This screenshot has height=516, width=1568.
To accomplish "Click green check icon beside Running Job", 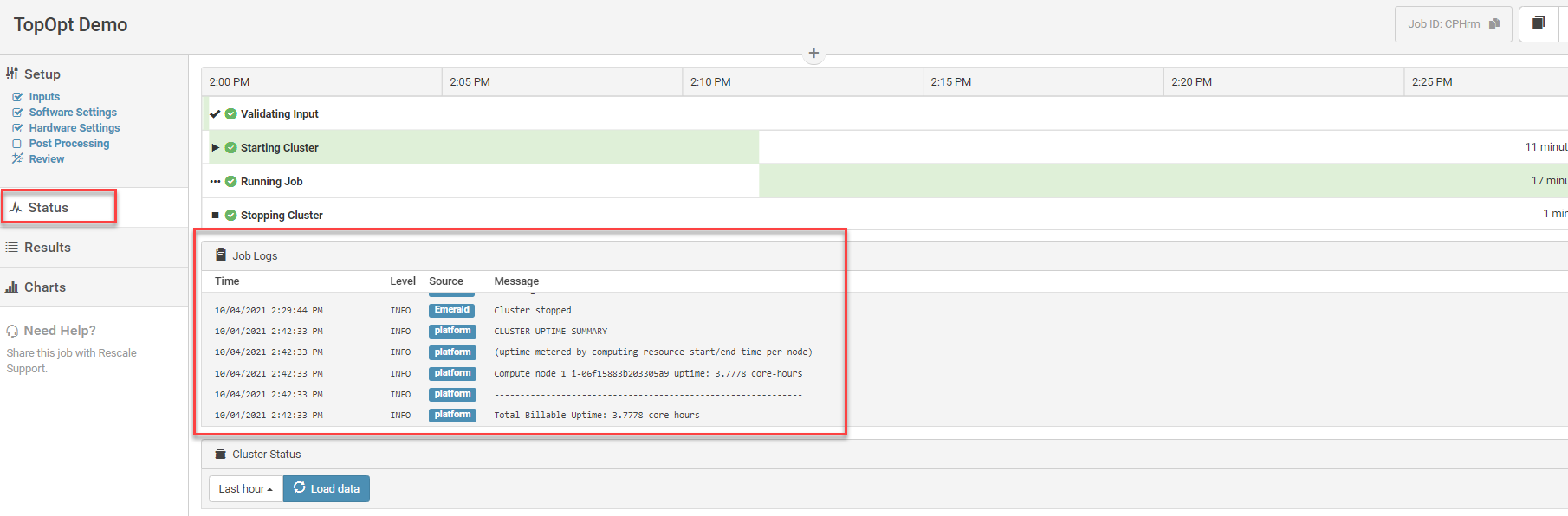I will tap(230, 181).
